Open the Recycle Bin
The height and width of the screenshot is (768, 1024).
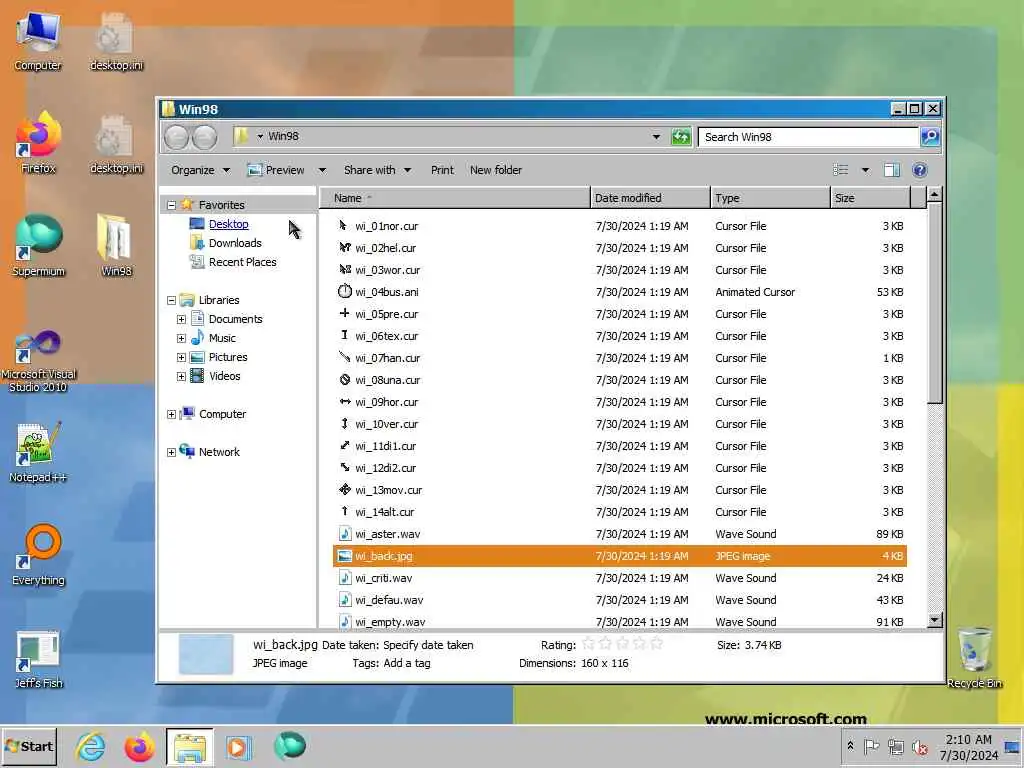(974, 658)
